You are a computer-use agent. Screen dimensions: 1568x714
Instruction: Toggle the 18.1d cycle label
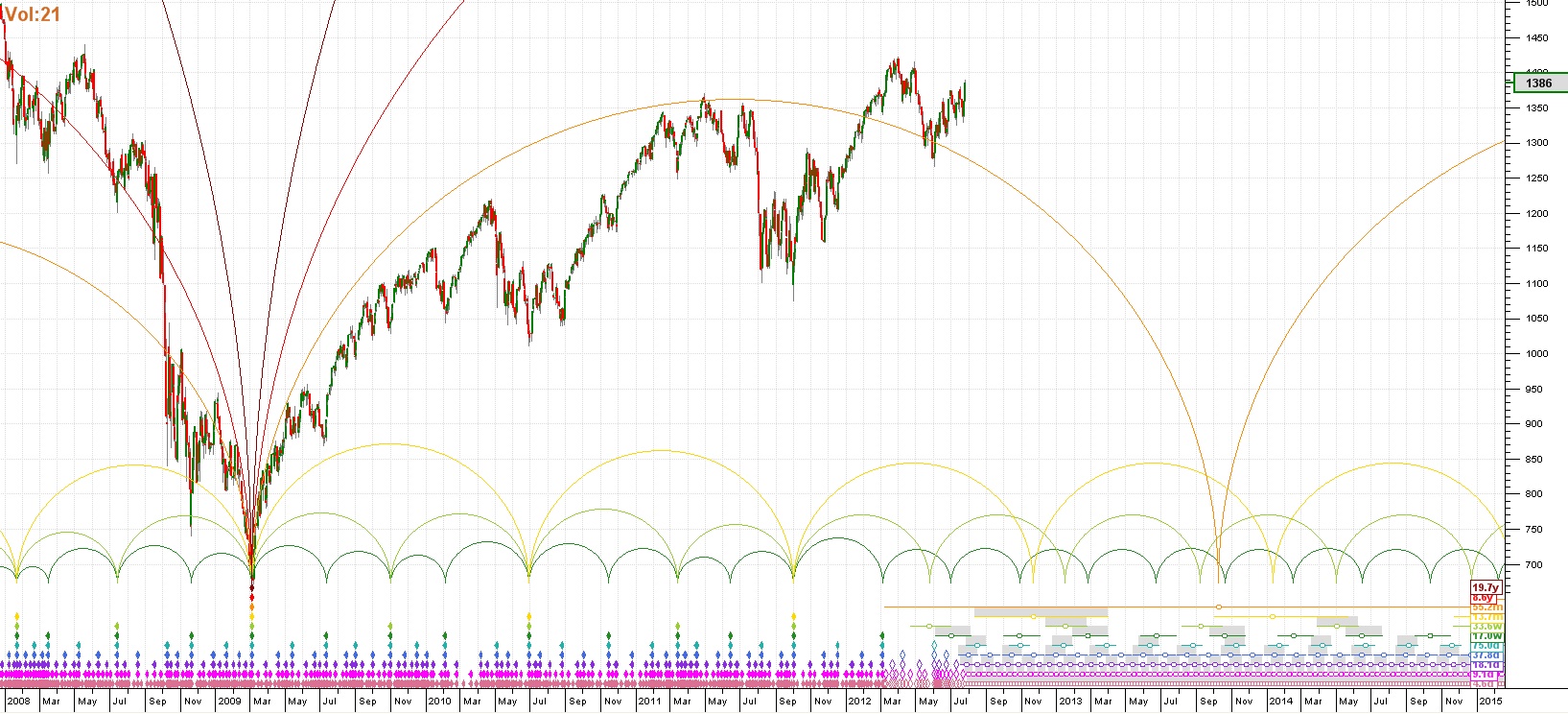(1485, 665)
